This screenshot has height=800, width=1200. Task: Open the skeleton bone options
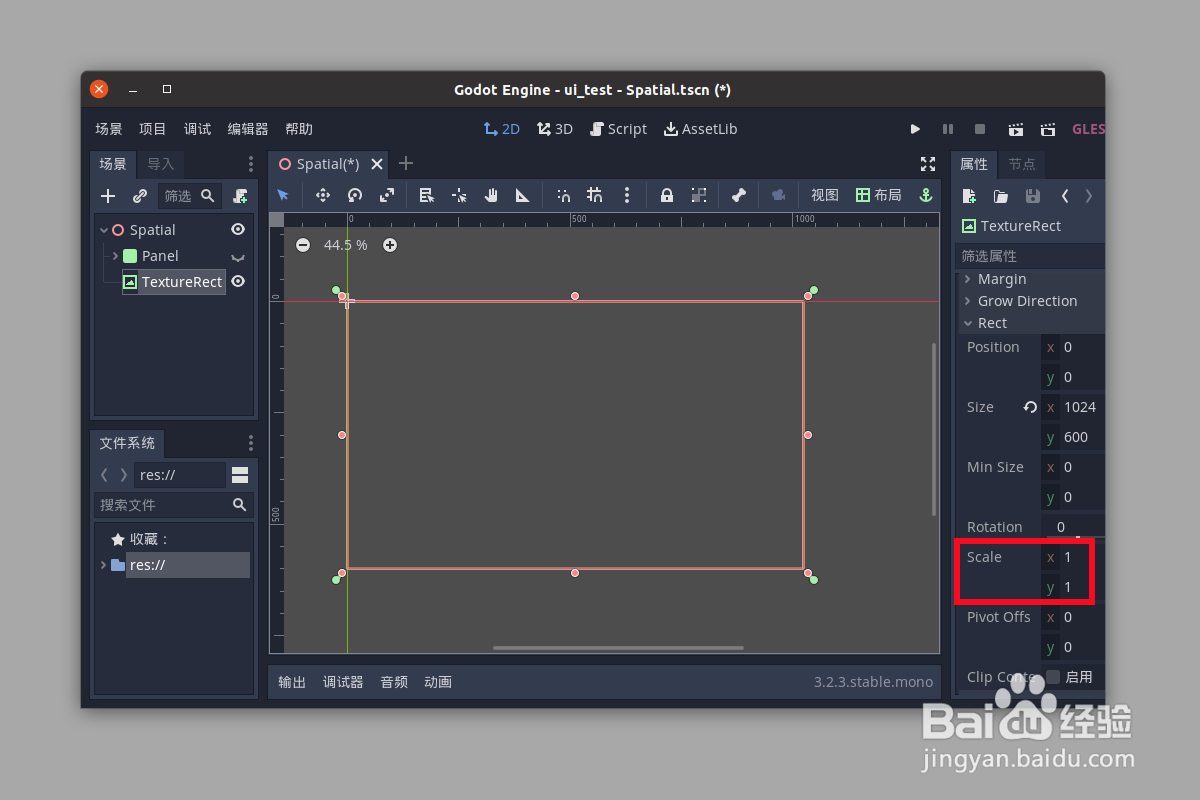pos(739,195)
